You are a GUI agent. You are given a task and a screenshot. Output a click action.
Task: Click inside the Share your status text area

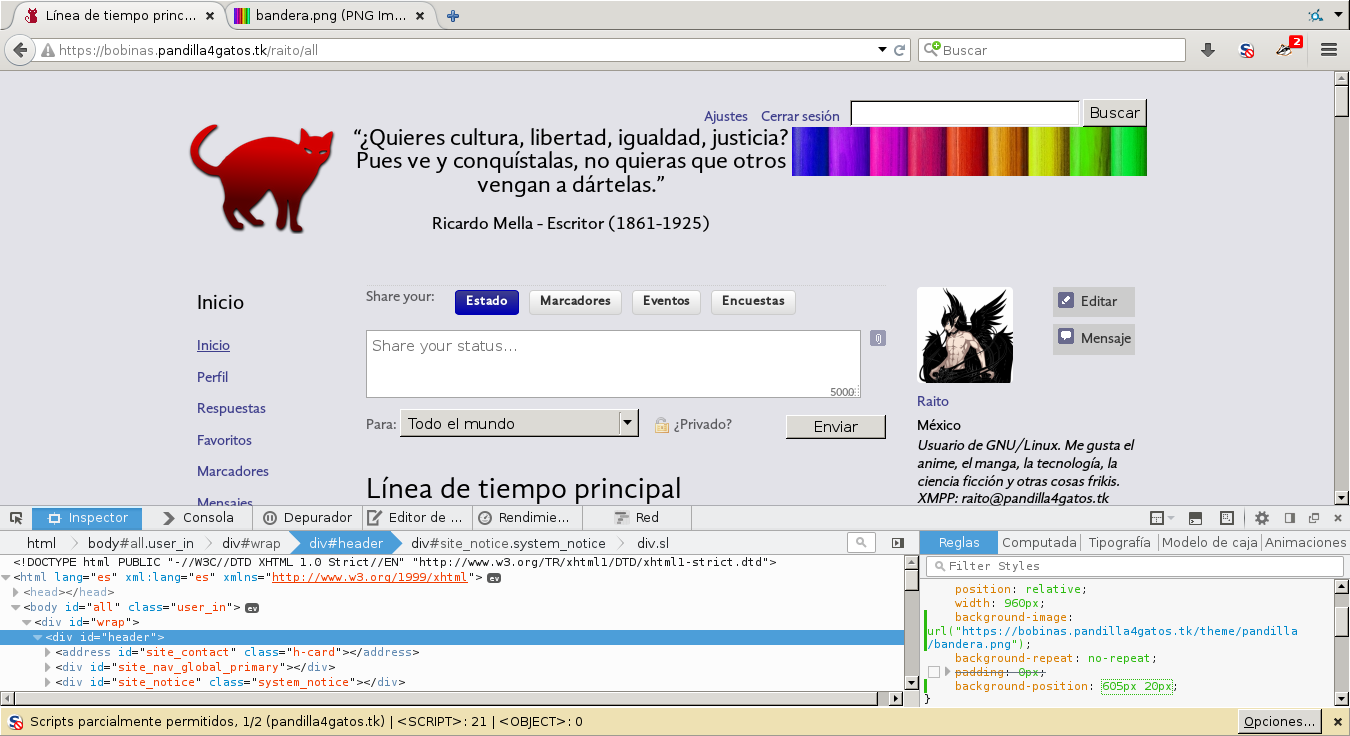[613, 364]
